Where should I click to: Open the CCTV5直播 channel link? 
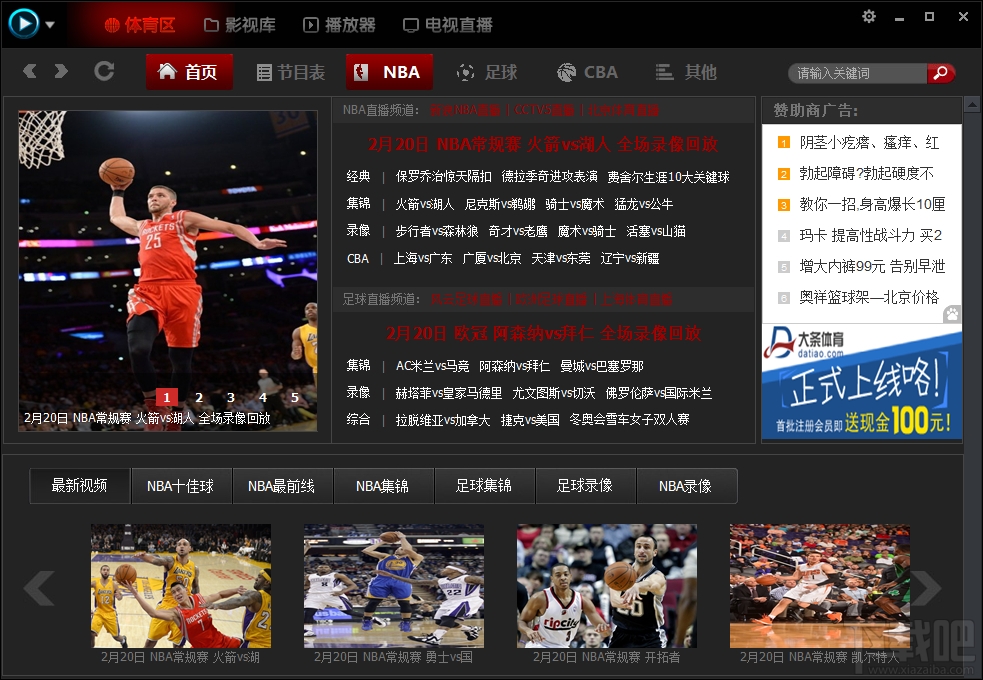[x=544, y=110]
